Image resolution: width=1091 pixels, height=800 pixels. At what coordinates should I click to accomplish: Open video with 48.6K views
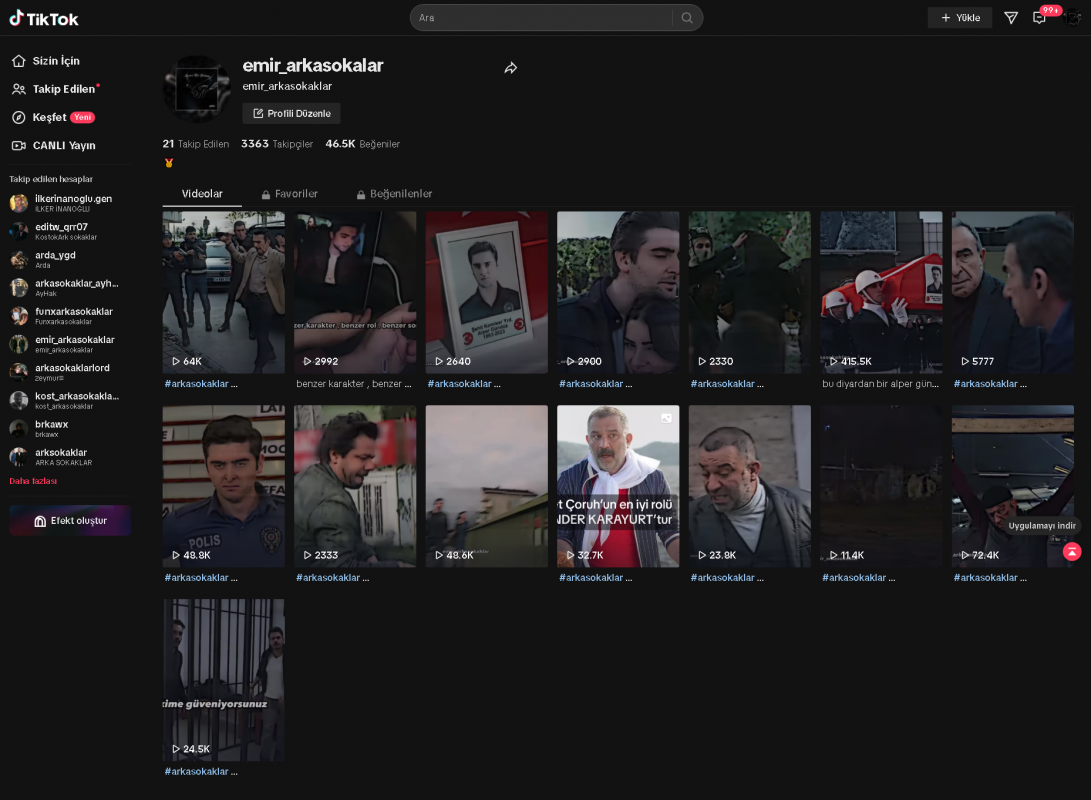486,486
